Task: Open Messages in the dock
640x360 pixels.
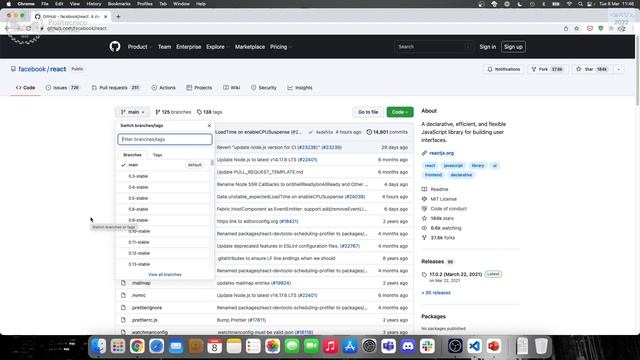Action: [x=292, y=346]
